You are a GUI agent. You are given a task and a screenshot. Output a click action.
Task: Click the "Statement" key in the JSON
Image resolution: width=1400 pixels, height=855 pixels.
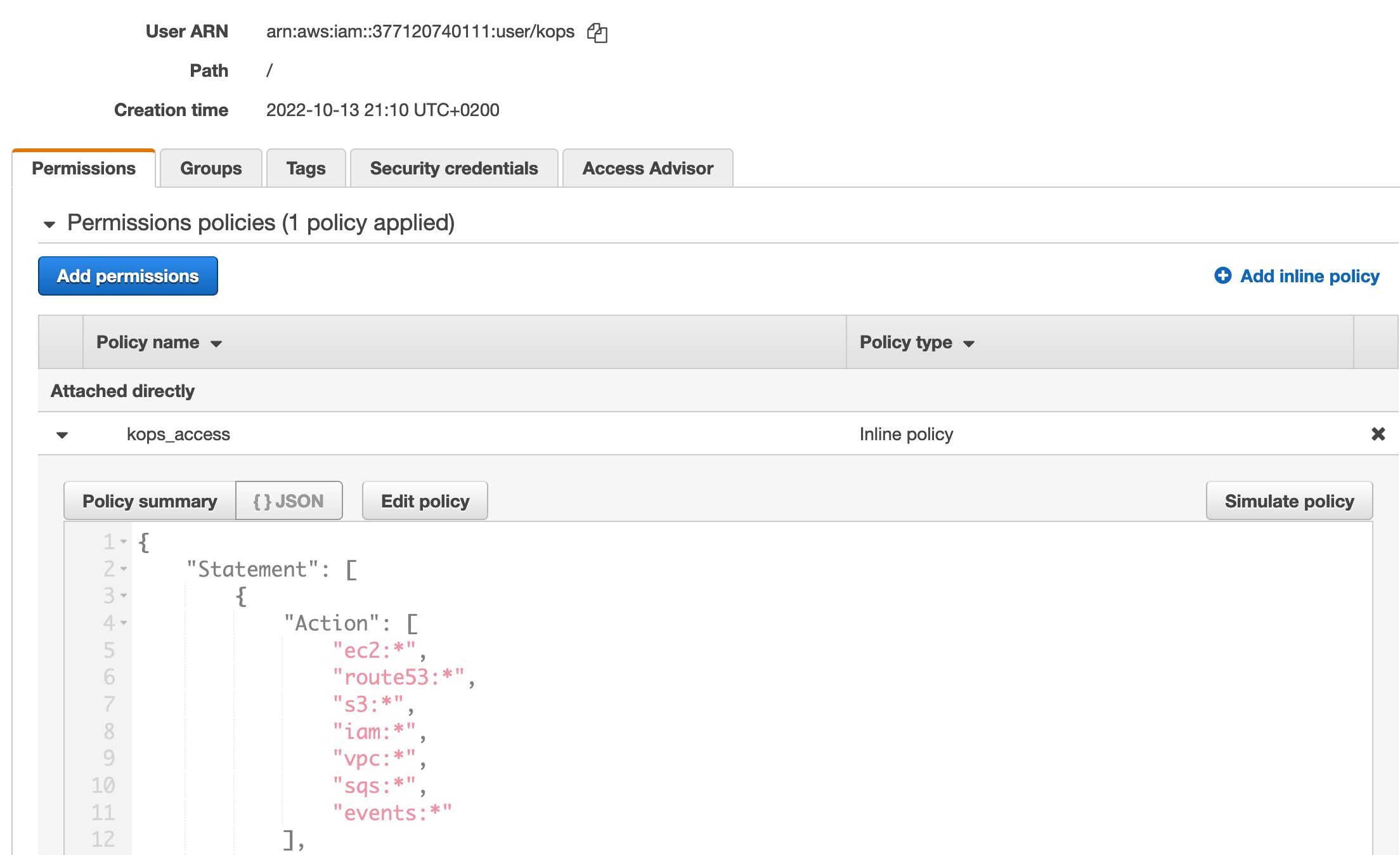click(252, 569)
